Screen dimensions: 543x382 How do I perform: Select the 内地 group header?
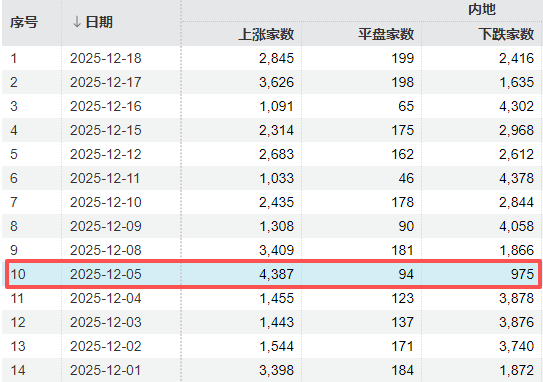click(482, 10)
